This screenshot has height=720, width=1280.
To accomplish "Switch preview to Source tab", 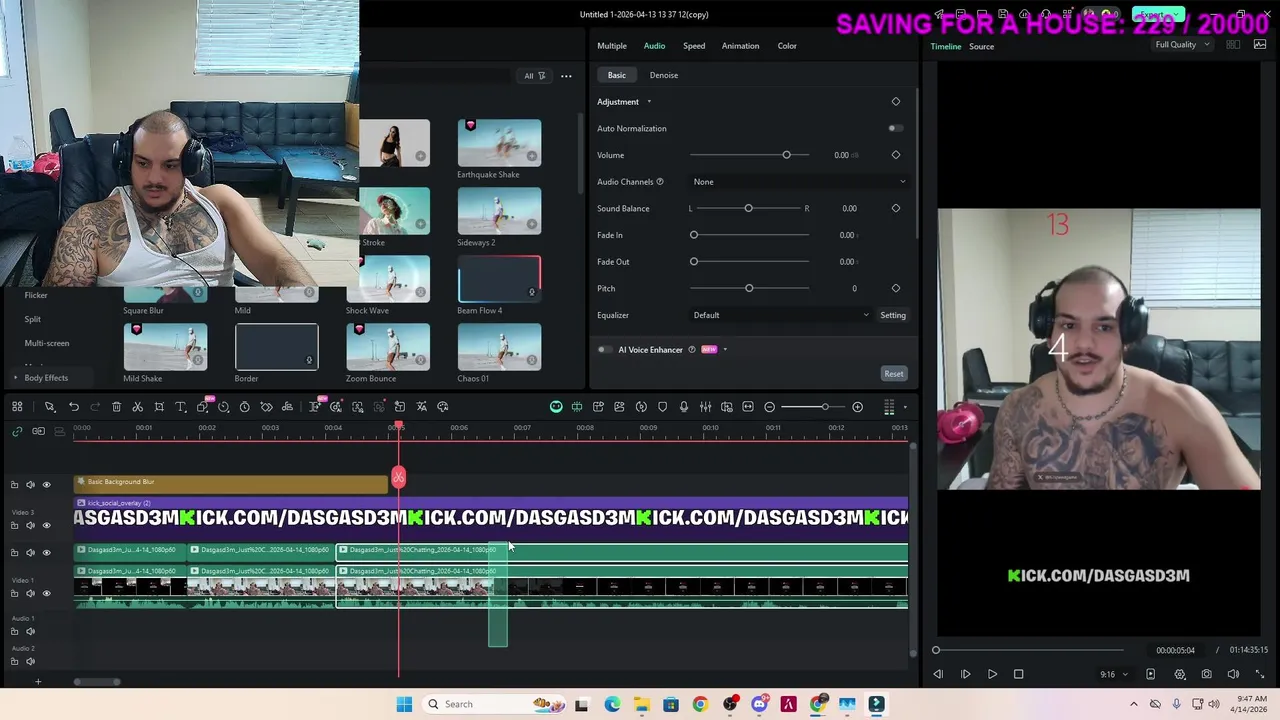I will (x=981, y=47).
